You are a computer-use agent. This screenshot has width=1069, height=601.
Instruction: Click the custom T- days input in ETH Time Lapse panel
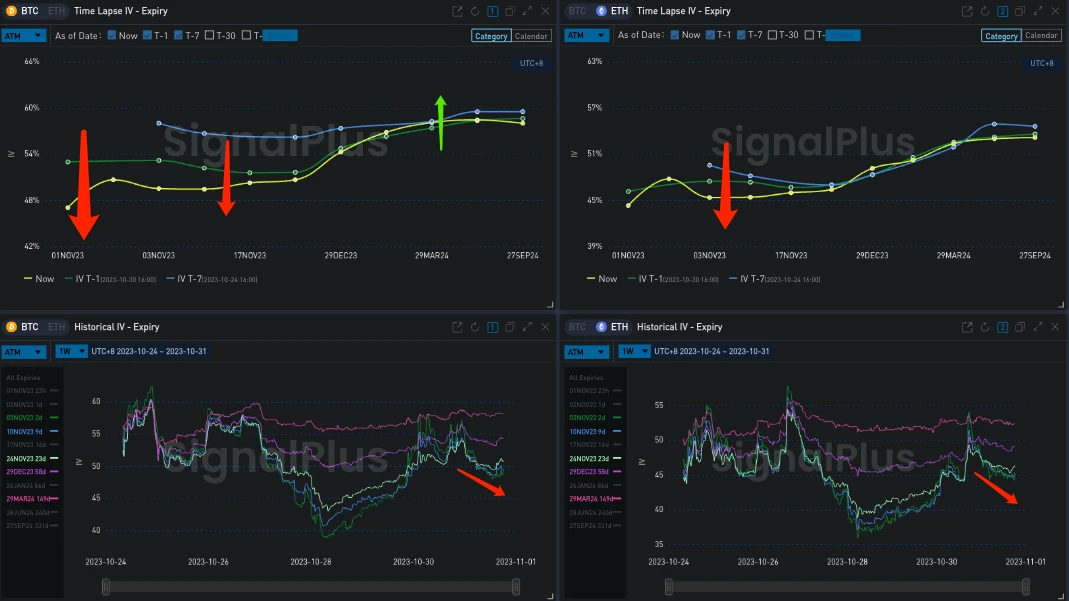842,35
